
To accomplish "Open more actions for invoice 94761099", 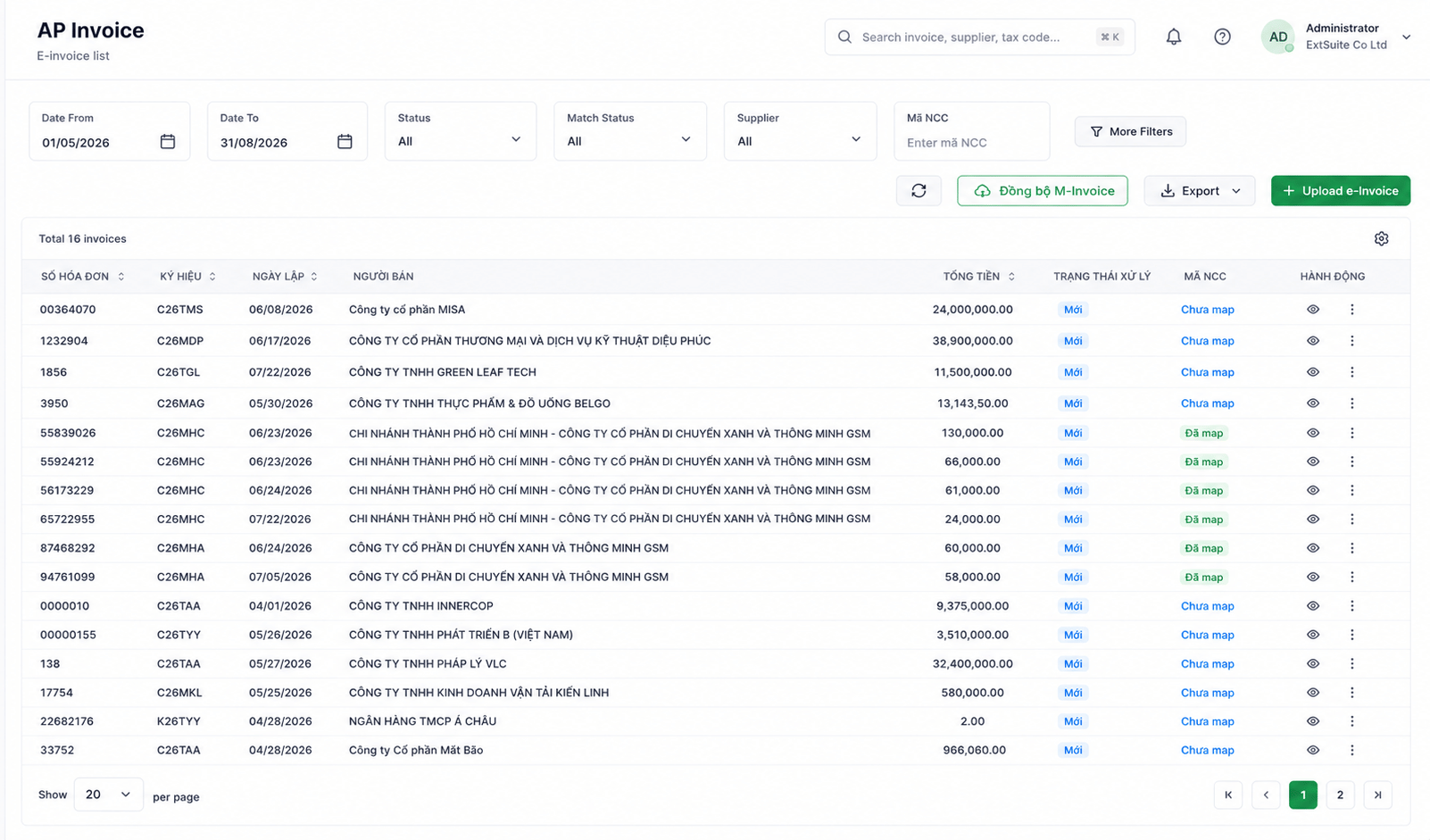I will click(1351, 577).
